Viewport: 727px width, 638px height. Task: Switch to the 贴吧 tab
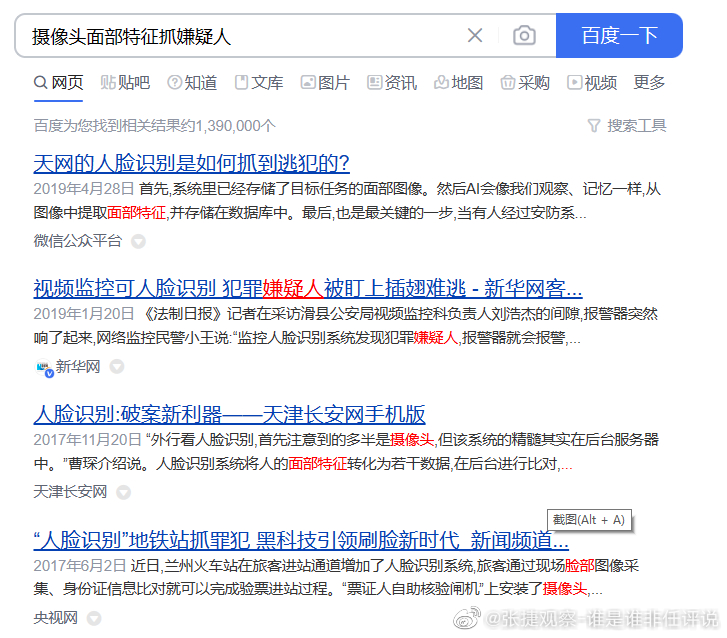point(125,83)
